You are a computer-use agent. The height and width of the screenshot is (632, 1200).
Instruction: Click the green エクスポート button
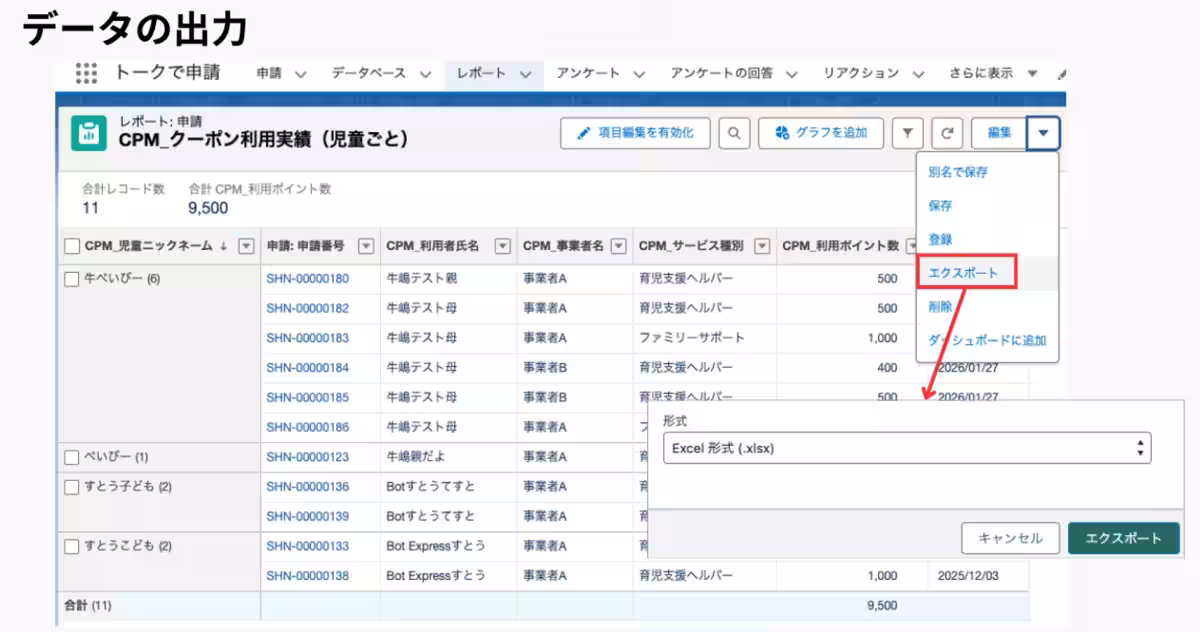point(1123,538)
